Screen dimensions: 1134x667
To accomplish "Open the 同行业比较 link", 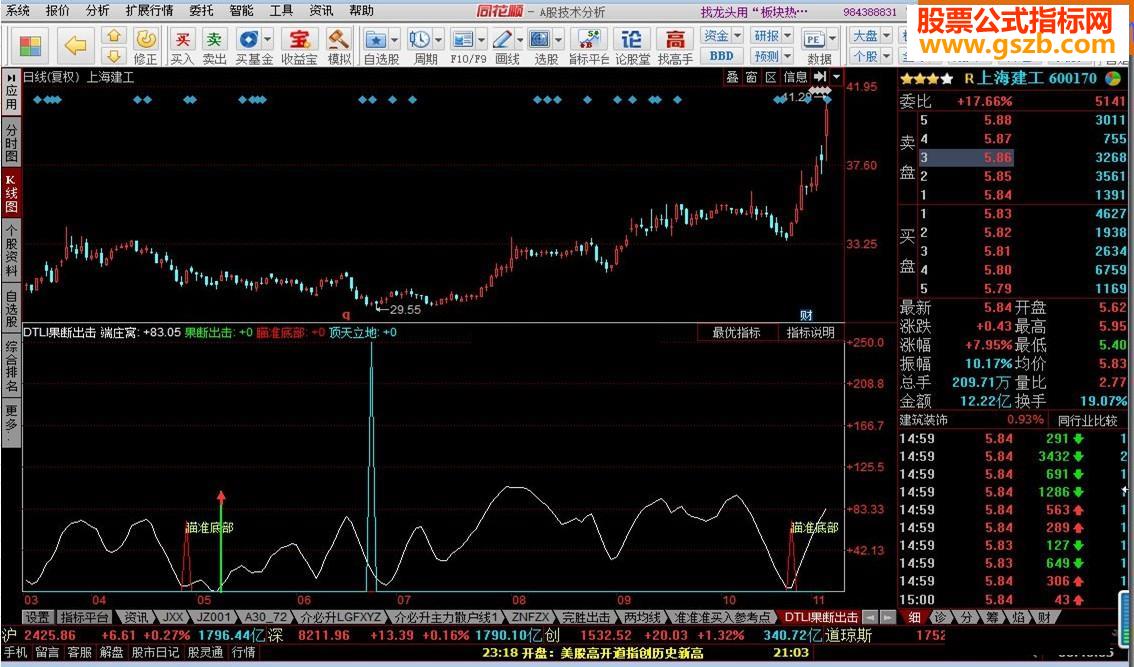I will (x=1088, y=420).
